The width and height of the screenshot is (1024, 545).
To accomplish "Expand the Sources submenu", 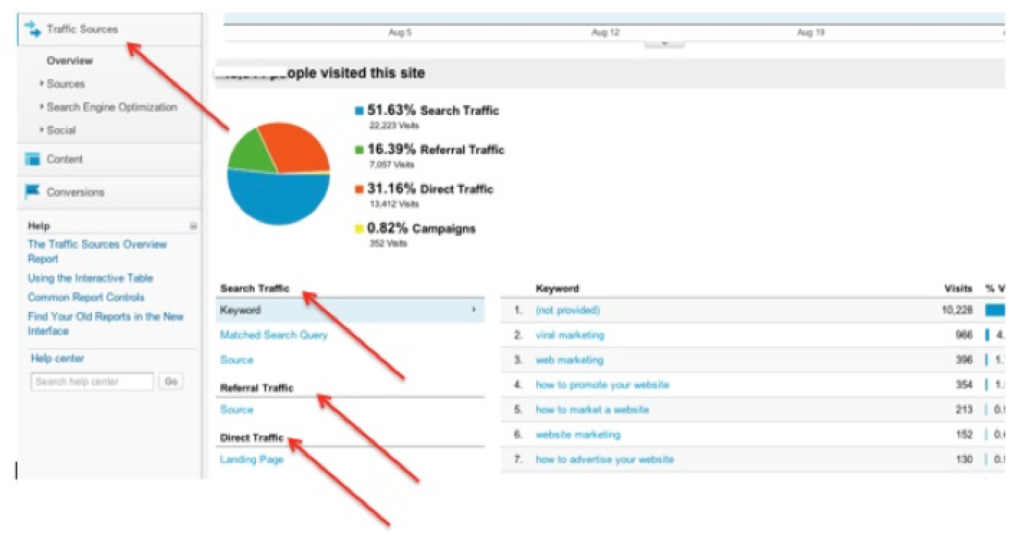I will point(65,84).
